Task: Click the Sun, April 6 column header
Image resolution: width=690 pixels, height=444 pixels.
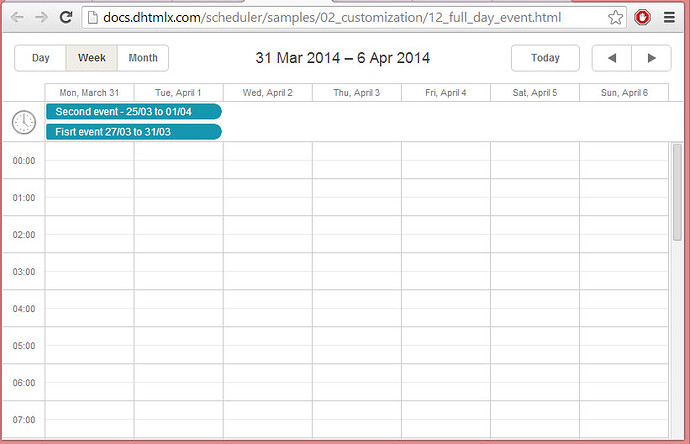Action: [x=624, y=92]
